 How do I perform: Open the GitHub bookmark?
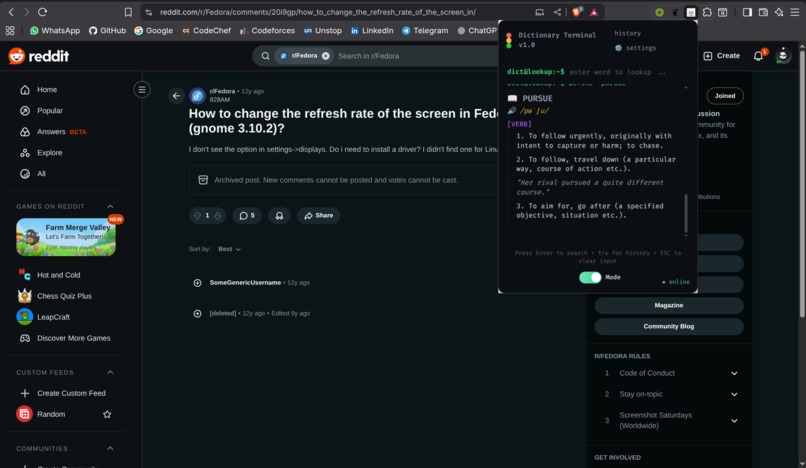click(x=107, y=30)
